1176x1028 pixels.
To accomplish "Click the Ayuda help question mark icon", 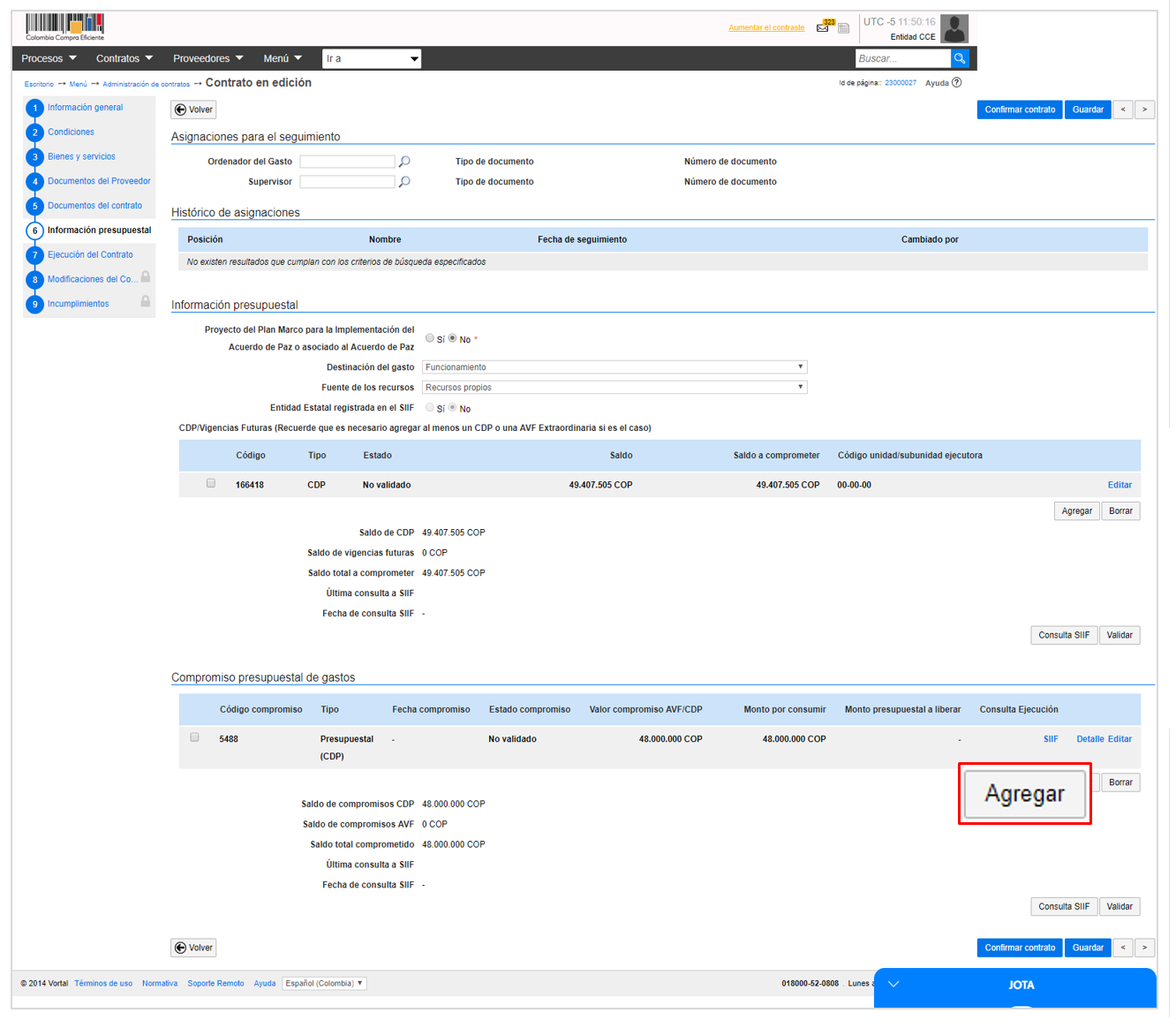I will coord(956,83).
